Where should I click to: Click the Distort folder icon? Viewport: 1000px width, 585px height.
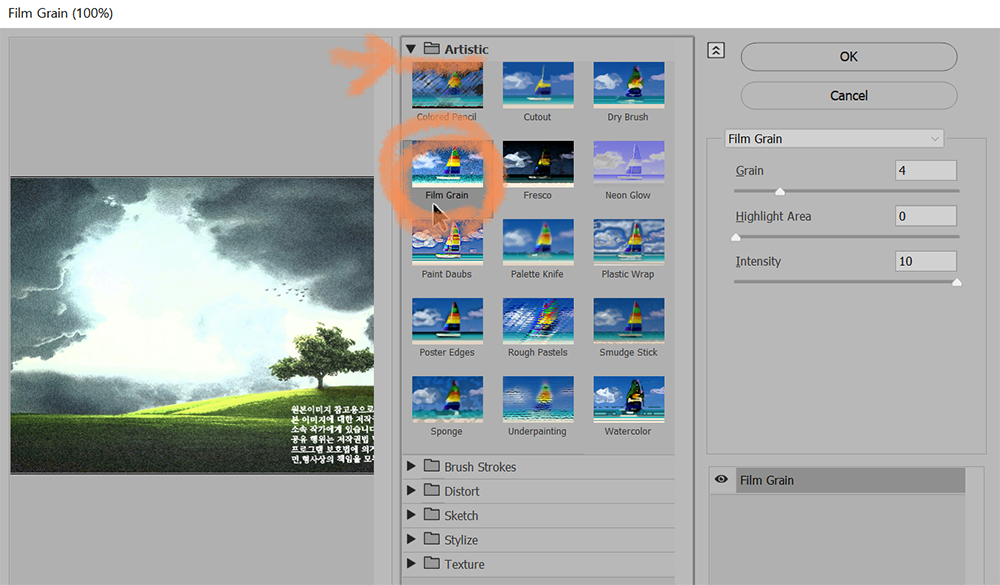pyautogui.click(x=432, y=490)
